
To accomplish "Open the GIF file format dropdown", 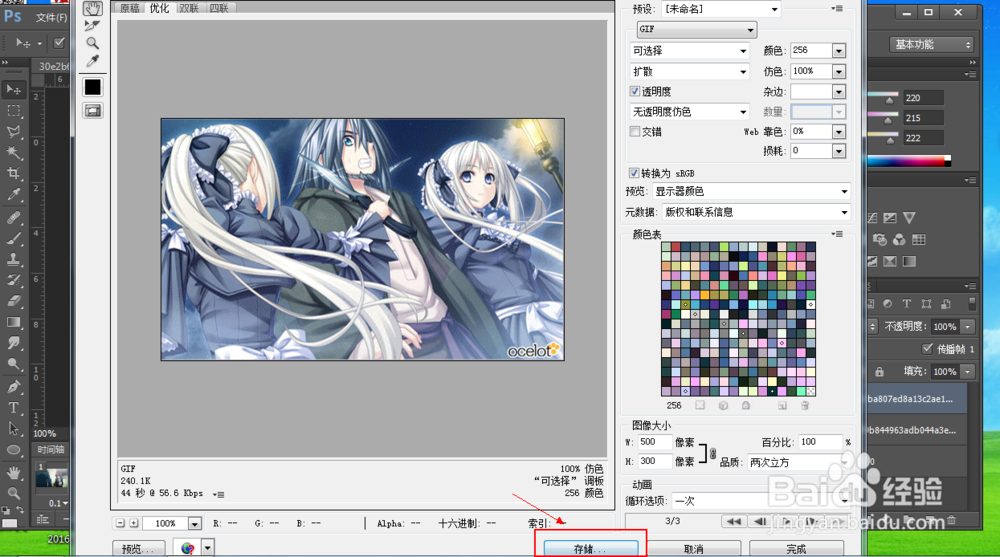I will 696,29.
